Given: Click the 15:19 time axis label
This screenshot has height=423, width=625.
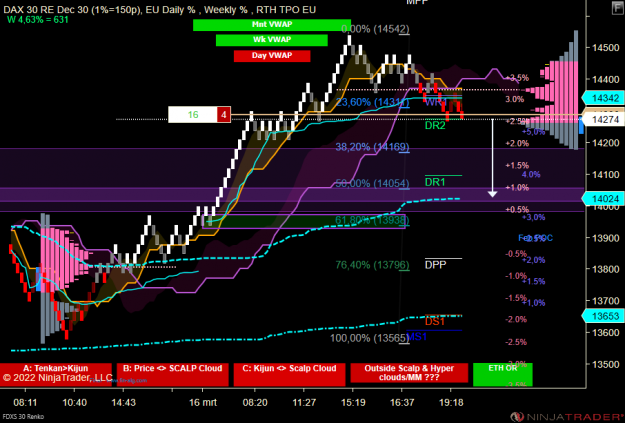Looking at the screenshot, I should (x=353, y=402).
